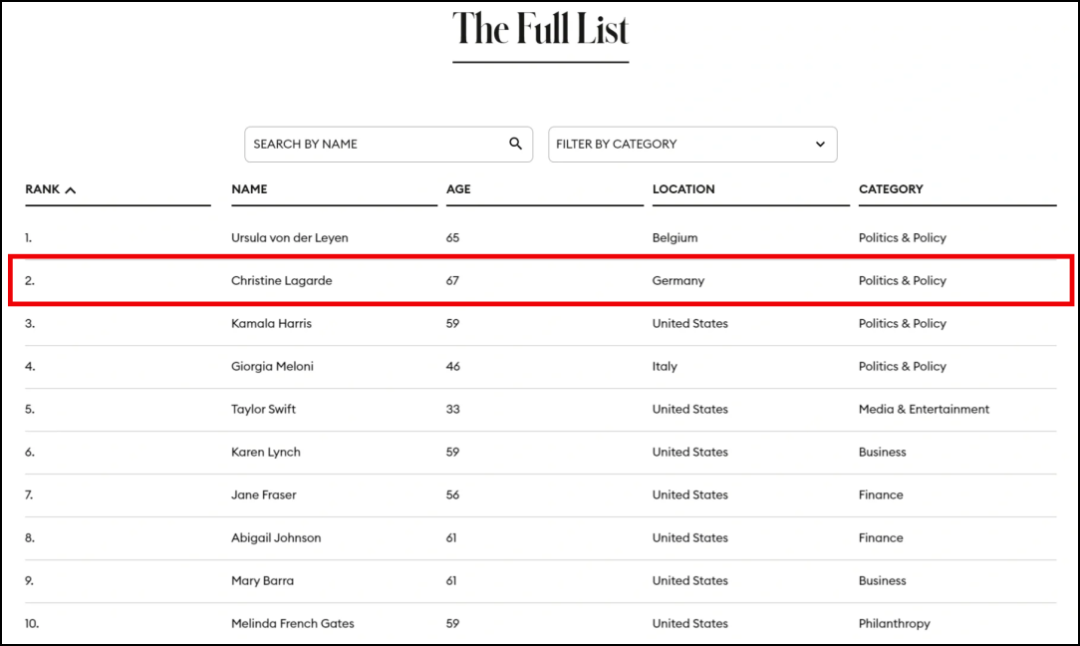Focus the Search by Name field

tap(388, 144)
